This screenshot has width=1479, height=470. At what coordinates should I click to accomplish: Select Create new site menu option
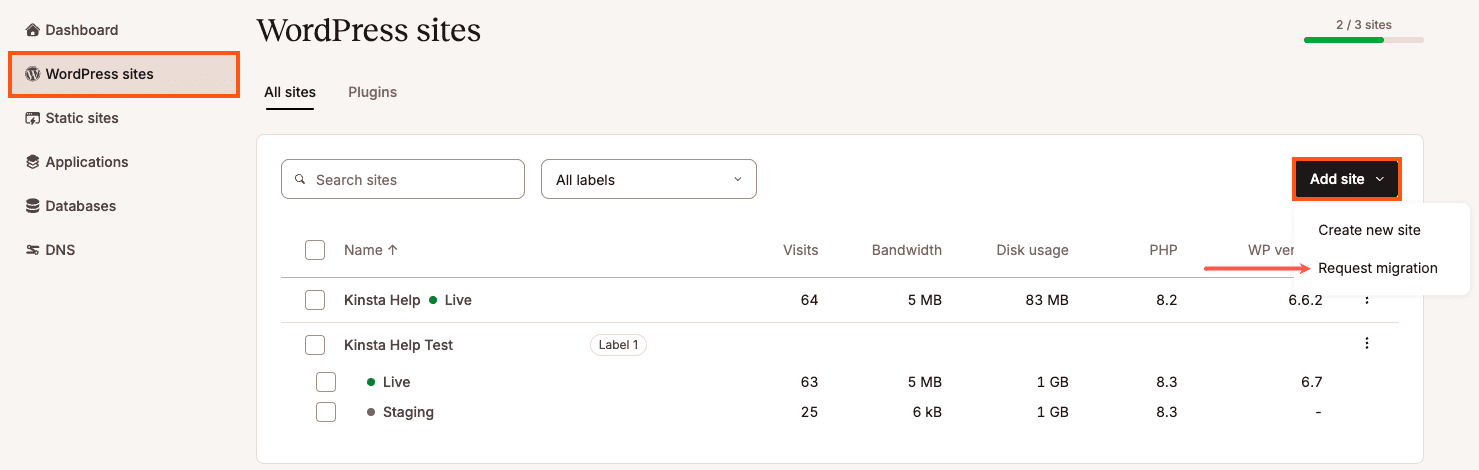tap(1369, 230)
